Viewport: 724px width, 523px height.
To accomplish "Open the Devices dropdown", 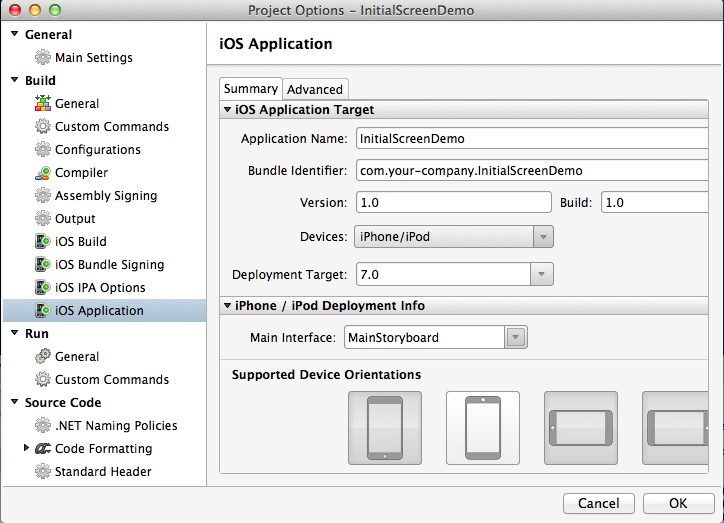I will (x=454, y=237).
